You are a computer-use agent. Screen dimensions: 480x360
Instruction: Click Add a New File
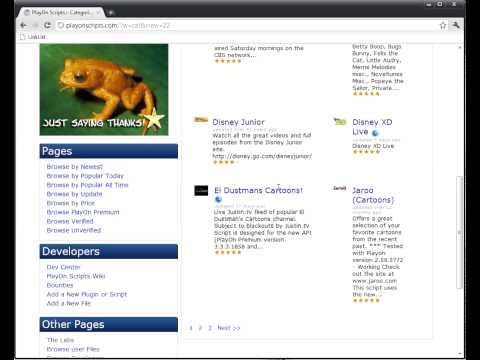[69, 303]
